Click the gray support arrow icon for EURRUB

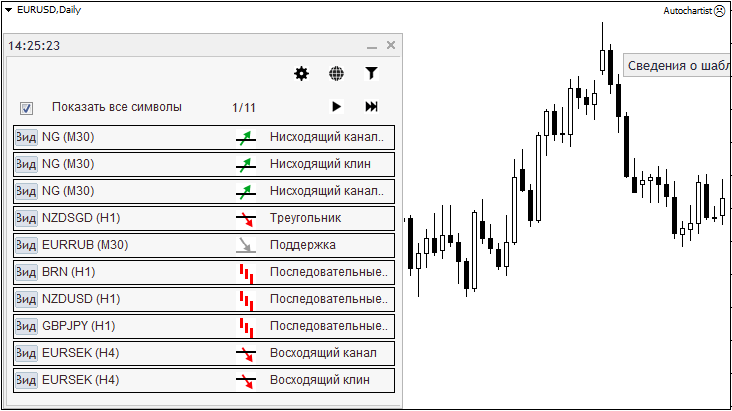(x=246, y=245)
